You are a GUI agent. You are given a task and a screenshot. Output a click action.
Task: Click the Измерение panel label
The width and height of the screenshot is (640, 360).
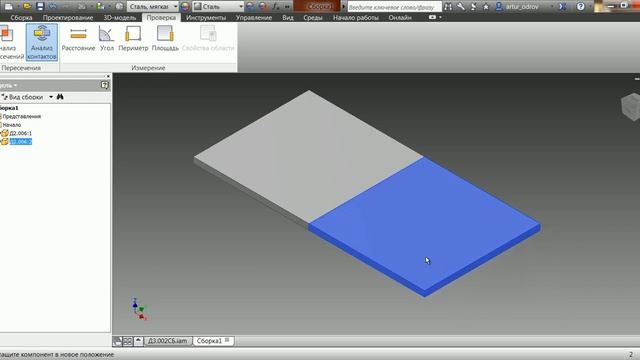(x=148, y=68)
